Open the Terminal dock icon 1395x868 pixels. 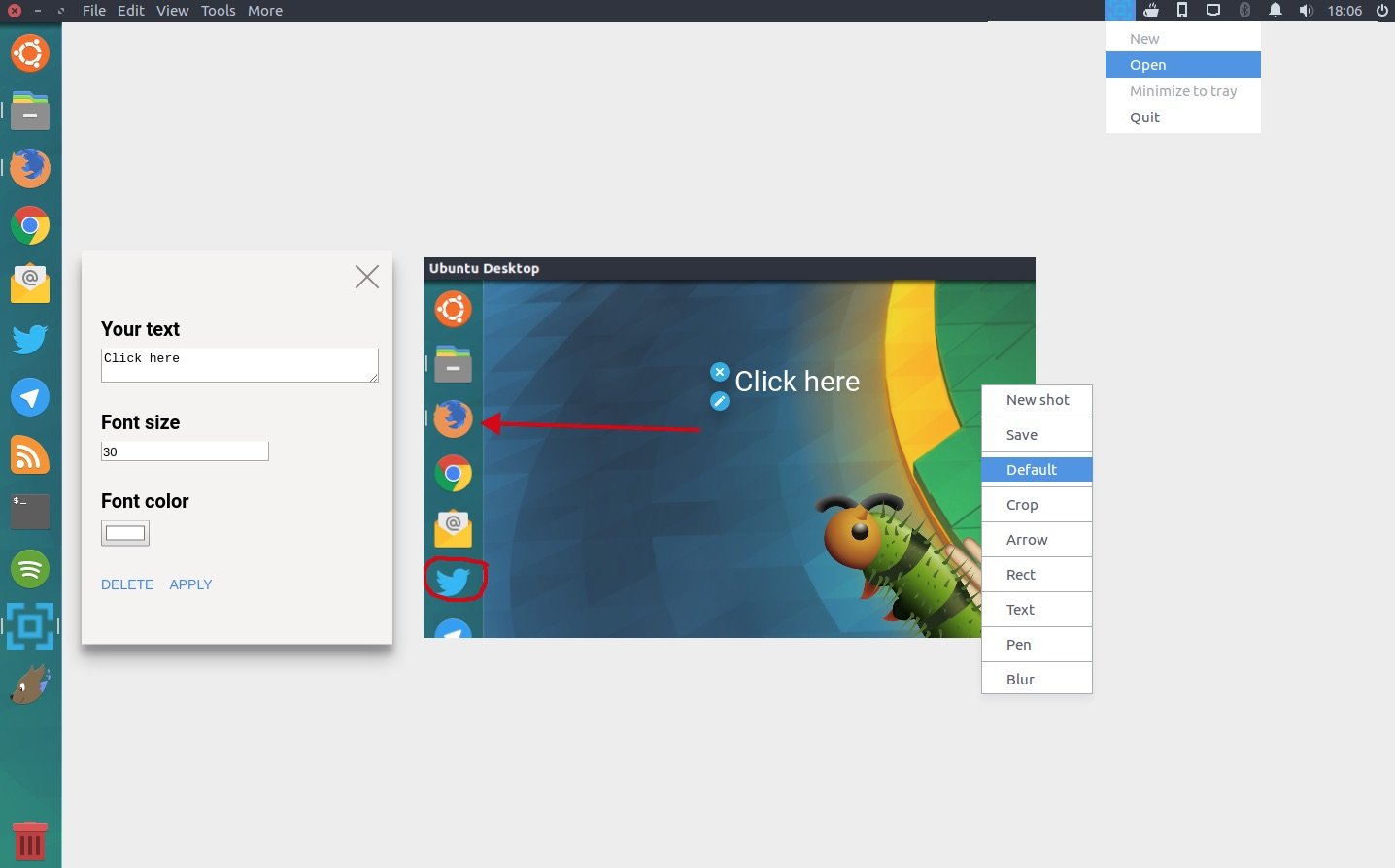pos(30,511)
